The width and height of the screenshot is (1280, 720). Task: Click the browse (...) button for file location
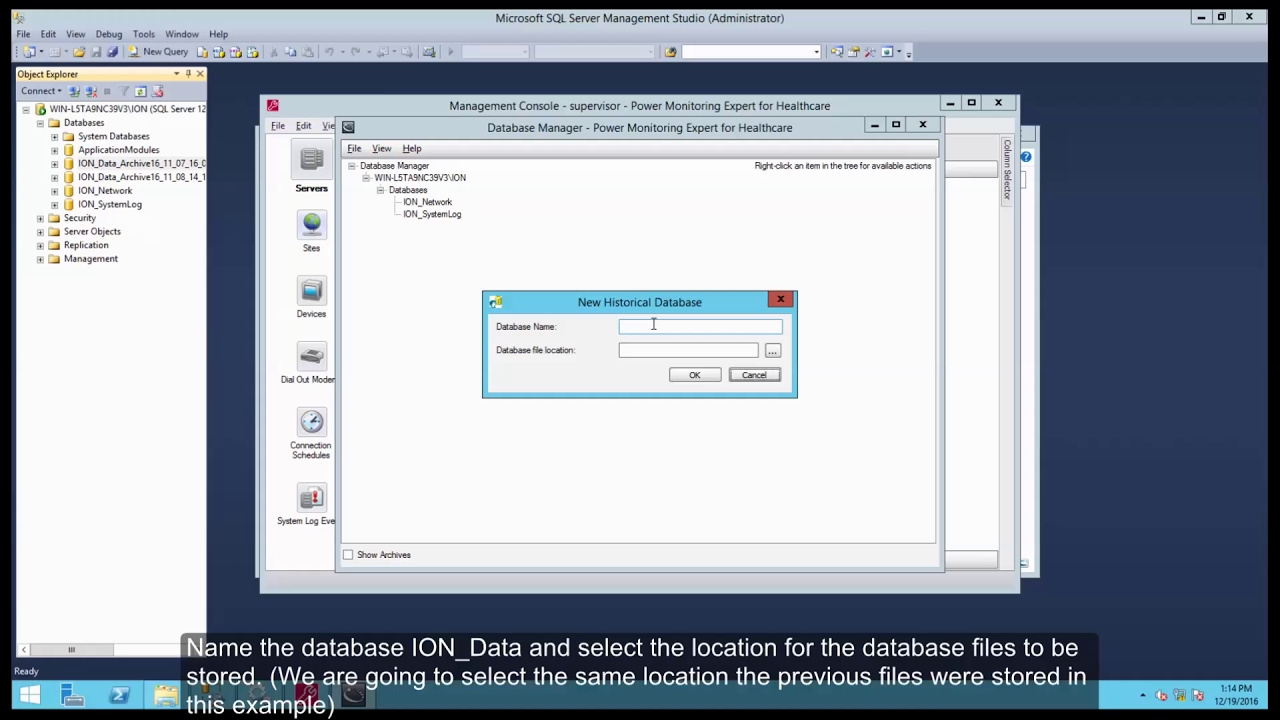pyautogui.click(x=772, y=350)
